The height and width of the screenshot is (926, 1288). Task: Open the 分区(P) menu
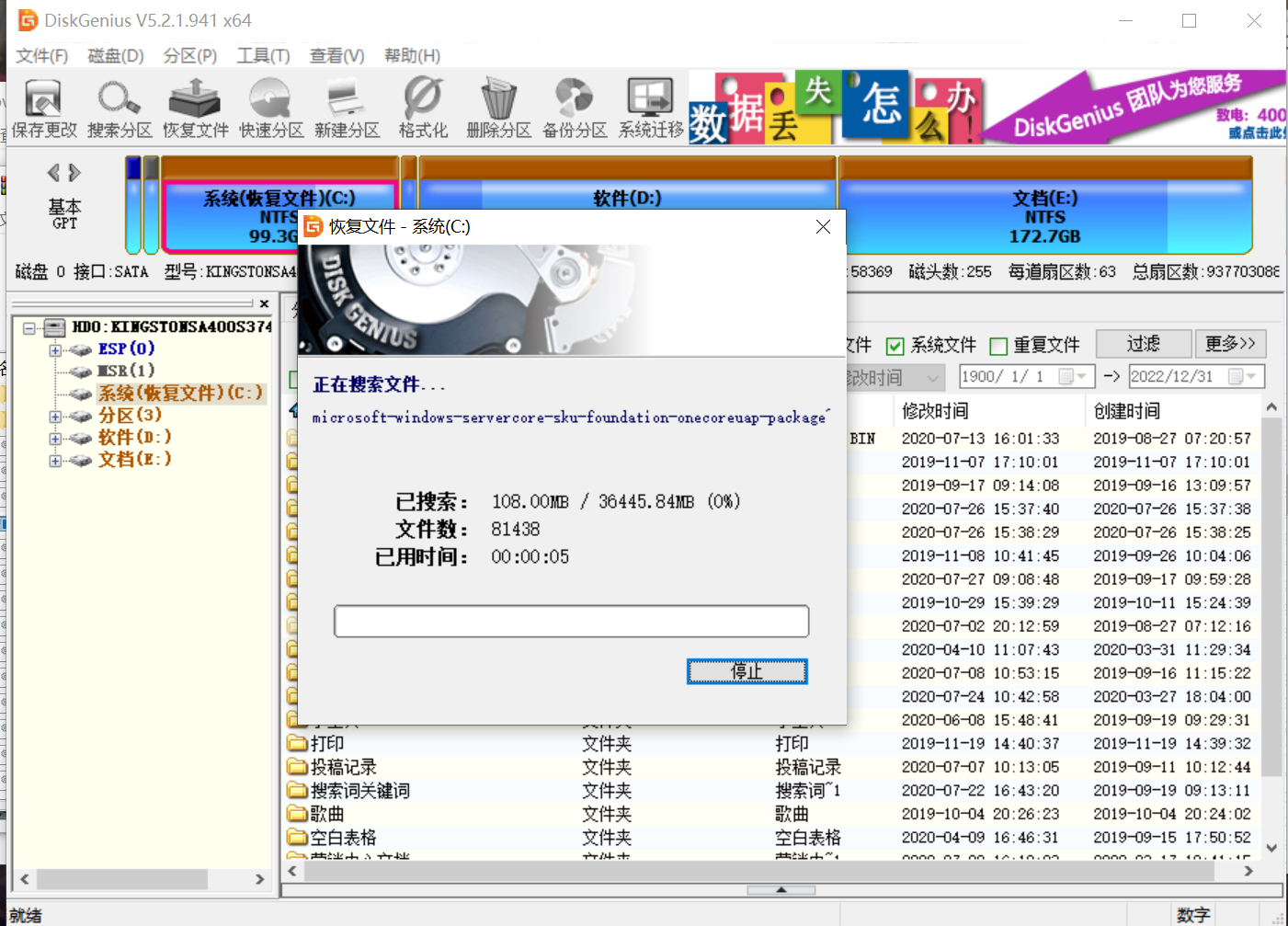[190, 55]
